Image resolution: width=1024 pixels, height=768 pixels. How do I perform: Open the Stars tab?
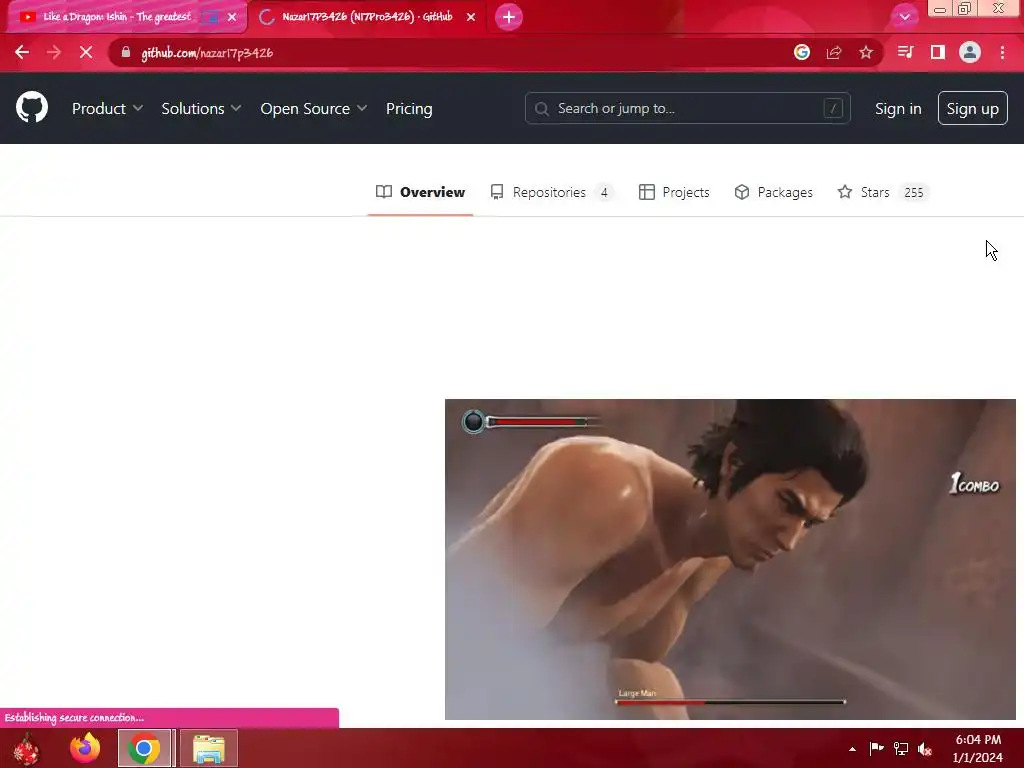(x=883, y=192)
